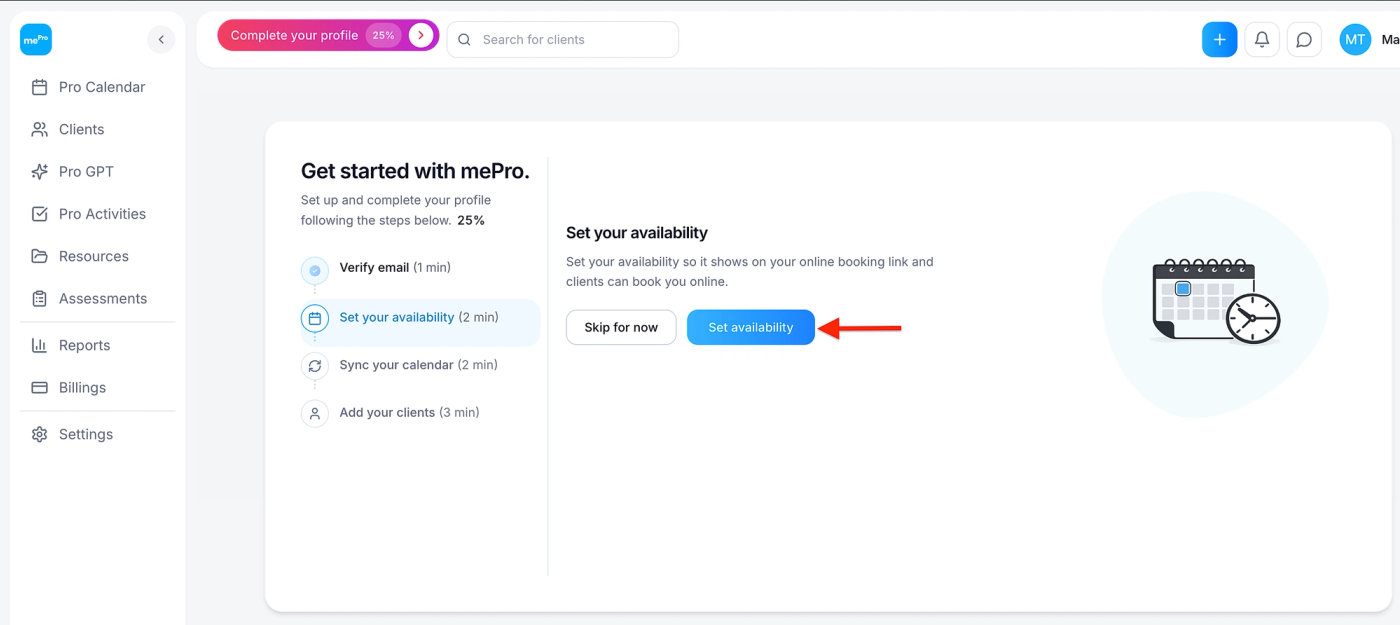Click the Billings credit card icon
This screenshot has width=1400, height=625.
tap(40, 387)
